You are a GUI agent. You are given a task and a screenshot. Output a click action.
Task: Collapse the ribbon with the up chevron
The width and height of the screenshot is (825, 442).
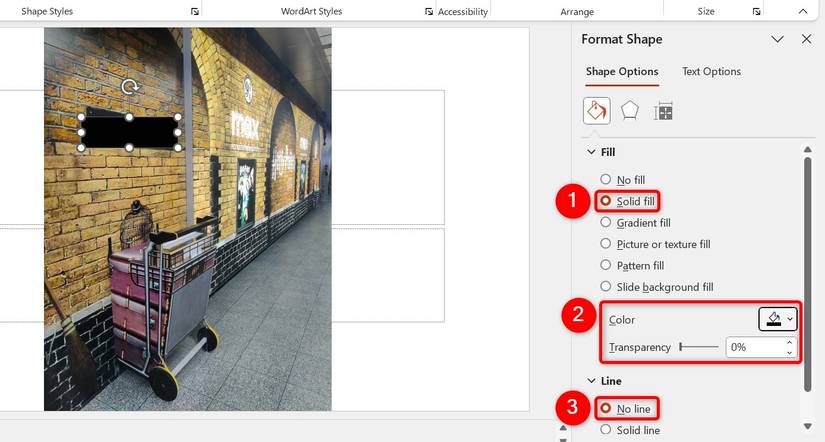803,11
